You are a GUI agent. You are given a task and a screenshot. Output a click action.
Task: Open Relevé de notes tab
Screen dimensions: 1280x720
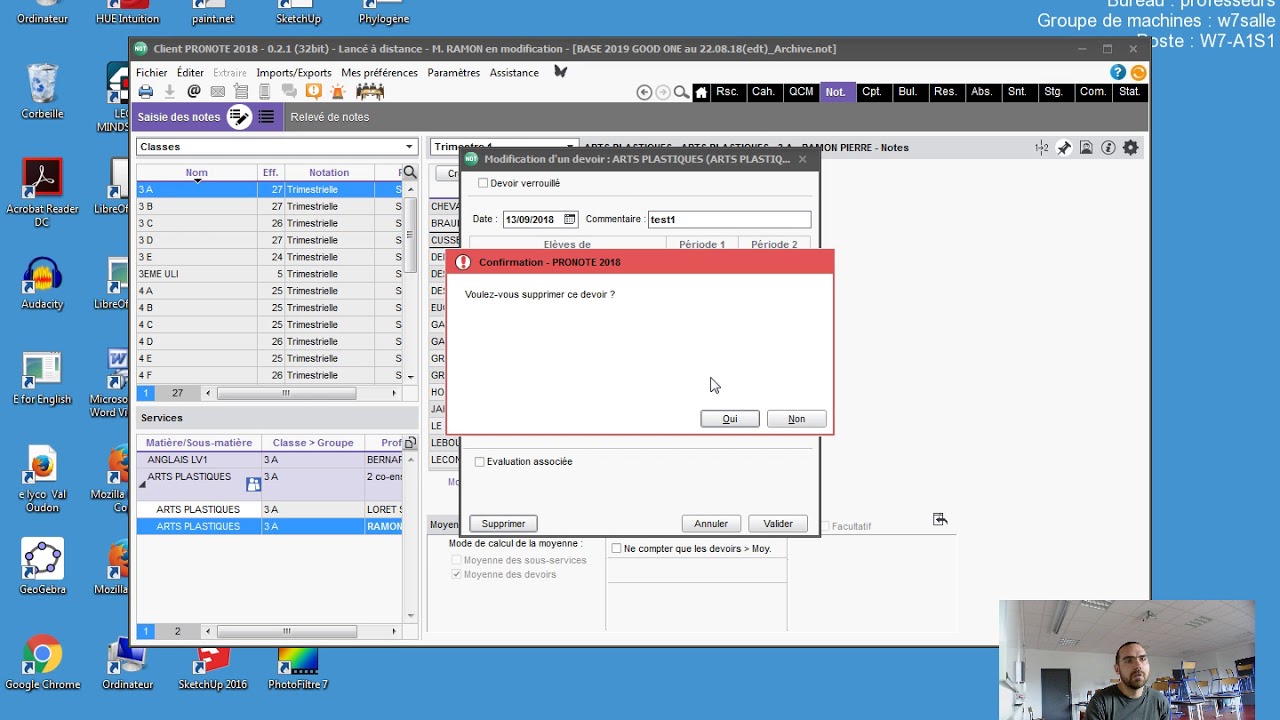[x=330, y=117]
